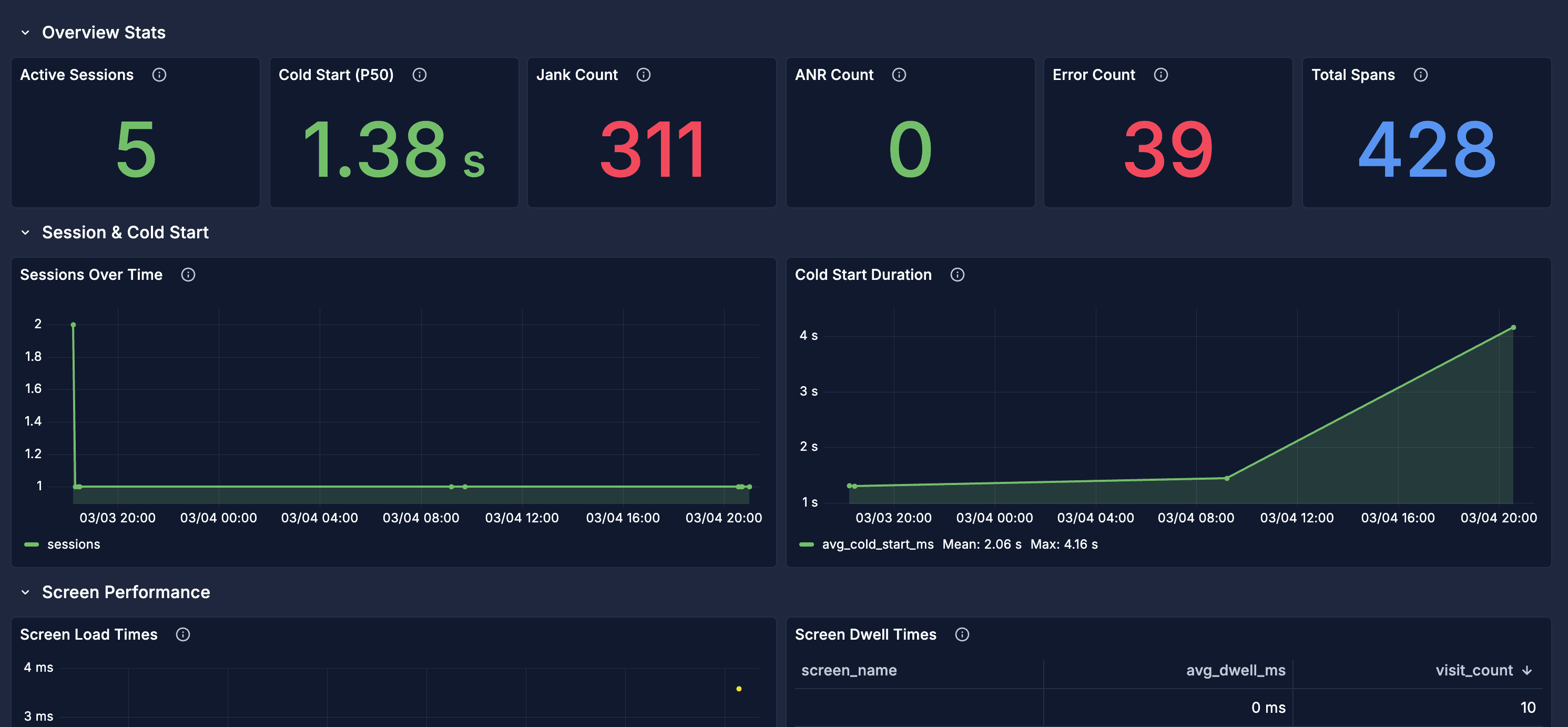Click the Jank Count info icon
Screen dimensions: 1568x727
[x=644, y=75]
